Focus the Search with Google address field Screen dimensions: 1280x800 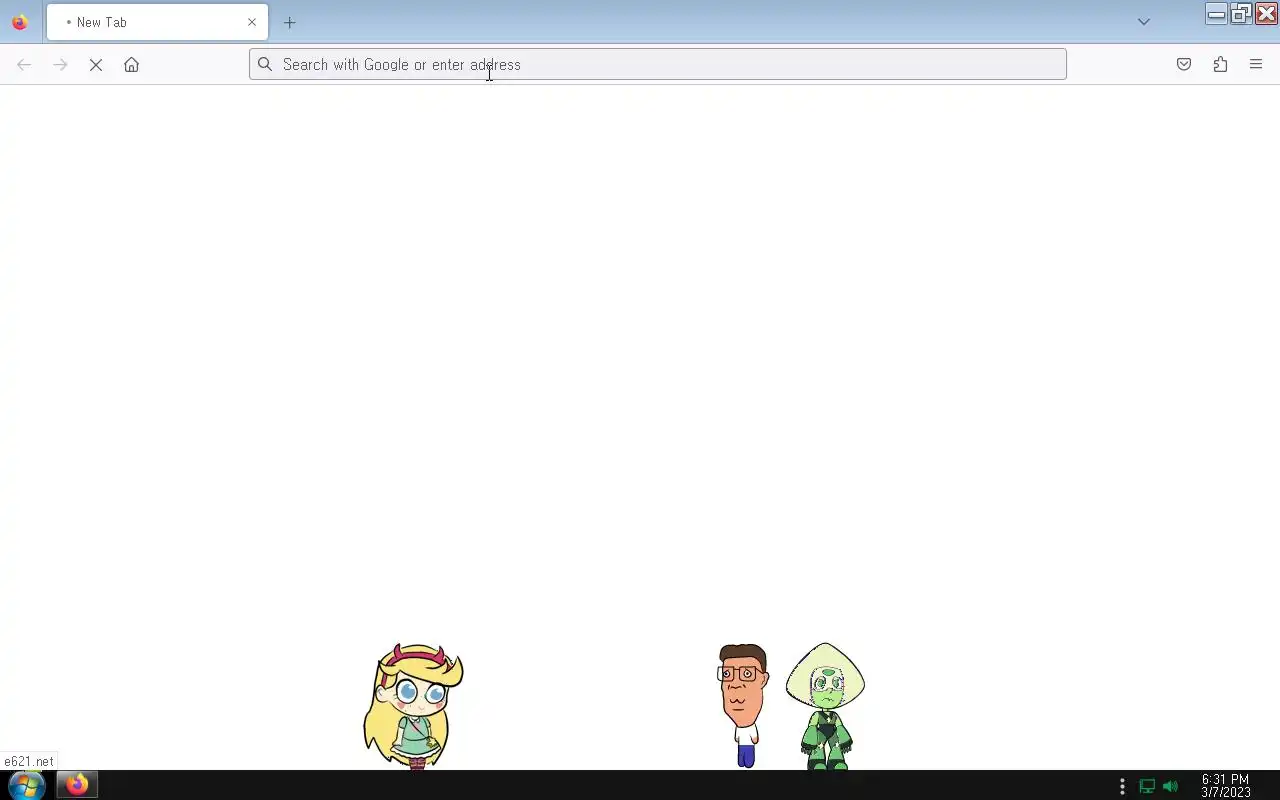(658, 65)
